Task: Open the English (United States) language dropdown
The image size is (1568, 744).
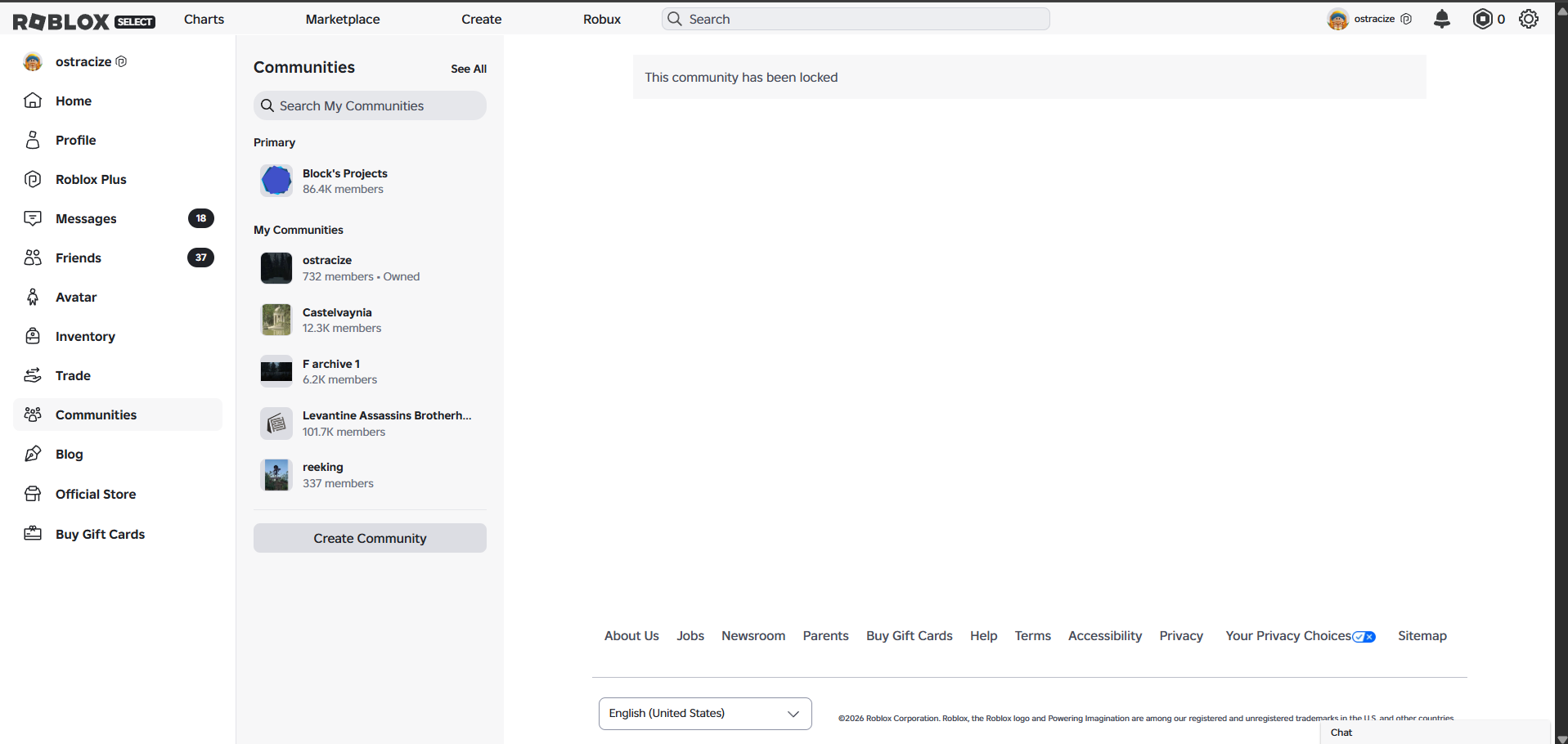Action: click(705, 714)
